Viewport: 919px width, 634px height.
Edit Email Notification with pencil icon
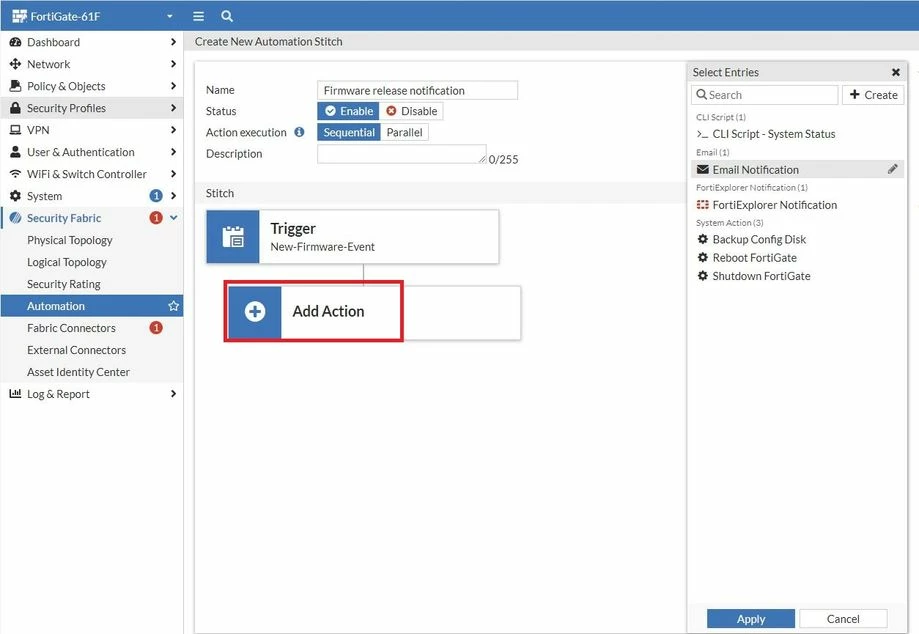pyautogui.click(x=892, y=169)
